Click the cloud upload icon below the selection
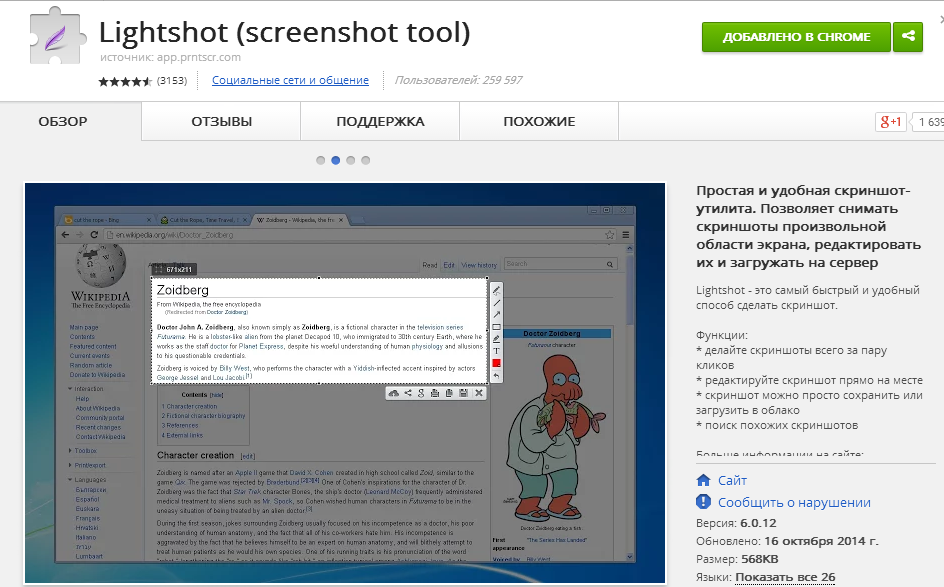 [x=394, y=393]
